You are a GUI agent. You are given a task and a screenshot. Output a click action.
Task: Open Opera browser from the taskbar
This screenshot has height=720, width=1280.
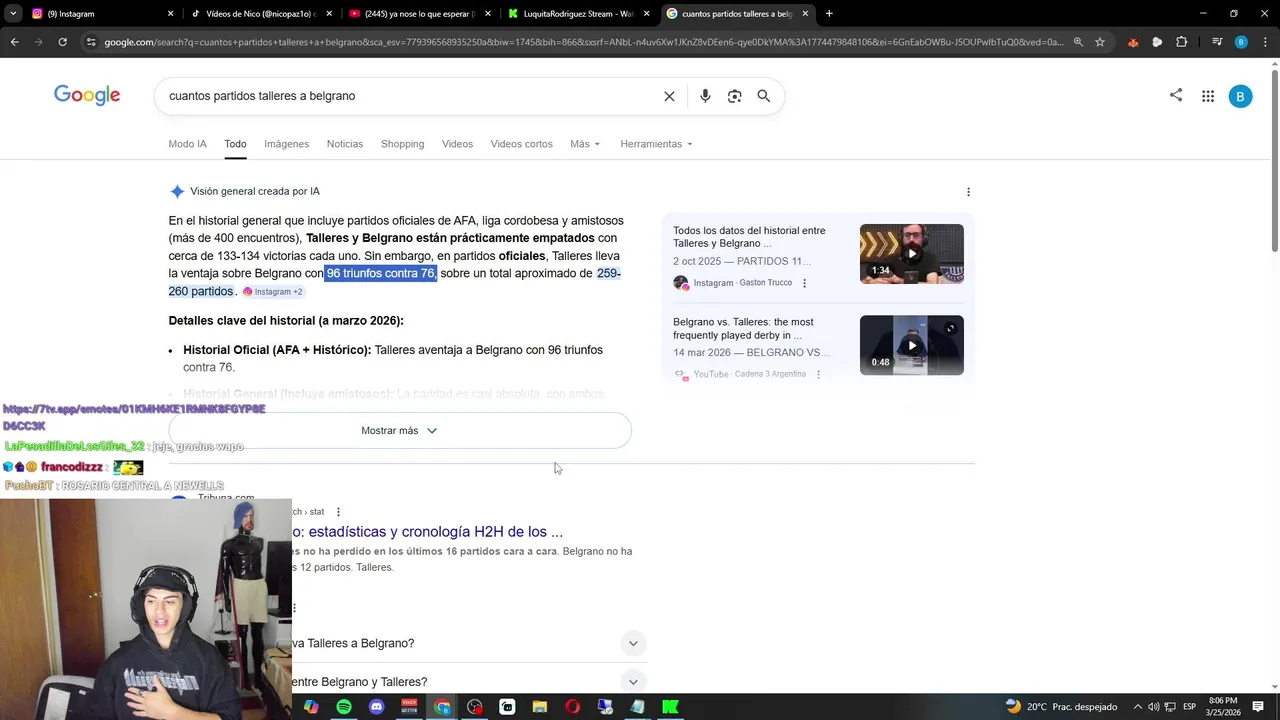tap(572, 707)
